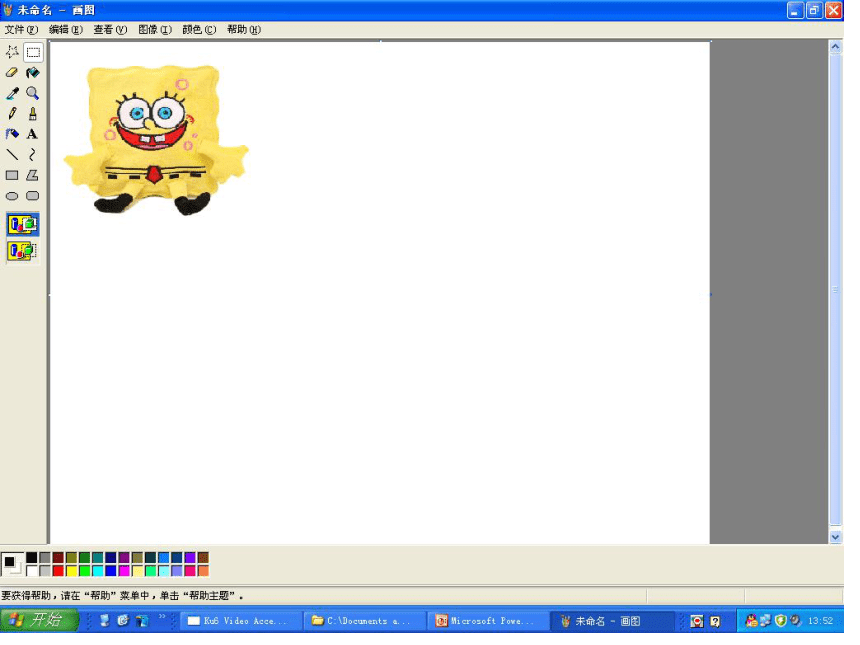Pick the white palette swatch
Image resolution: width=860 pixels, height=645 pixels.
32,571
